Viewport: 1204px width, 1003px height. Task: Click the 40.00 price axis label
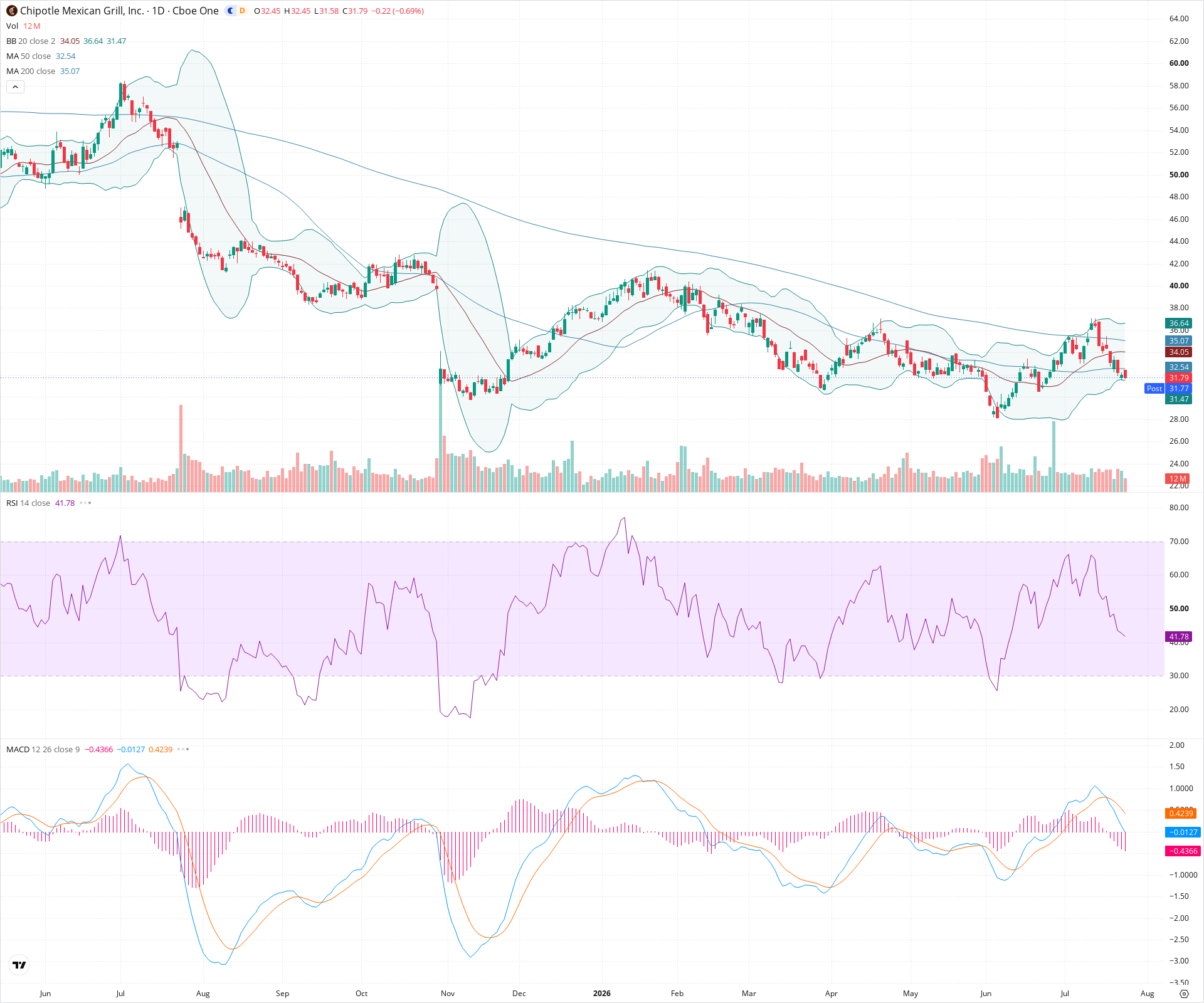click(1179, 286)
